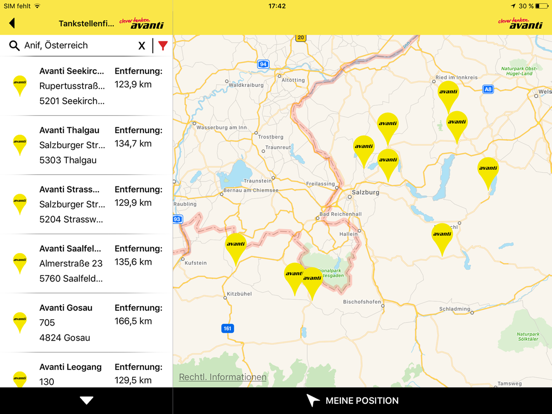Viewport: 552px width, 414px height.
Task: Click the magnifier search icon
Action: 14,45
